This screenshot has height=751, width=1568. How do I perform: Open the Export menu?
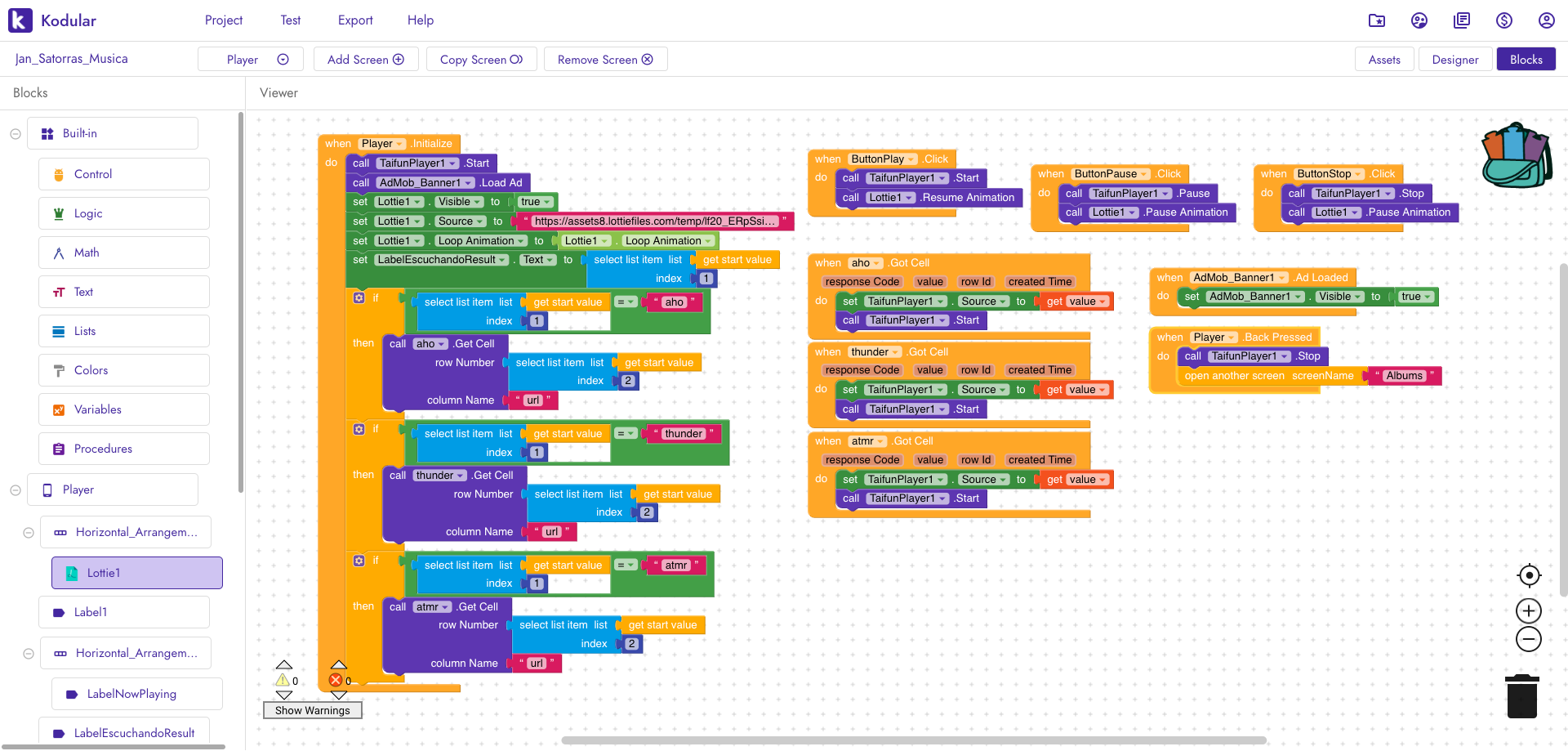coord(355,20)
